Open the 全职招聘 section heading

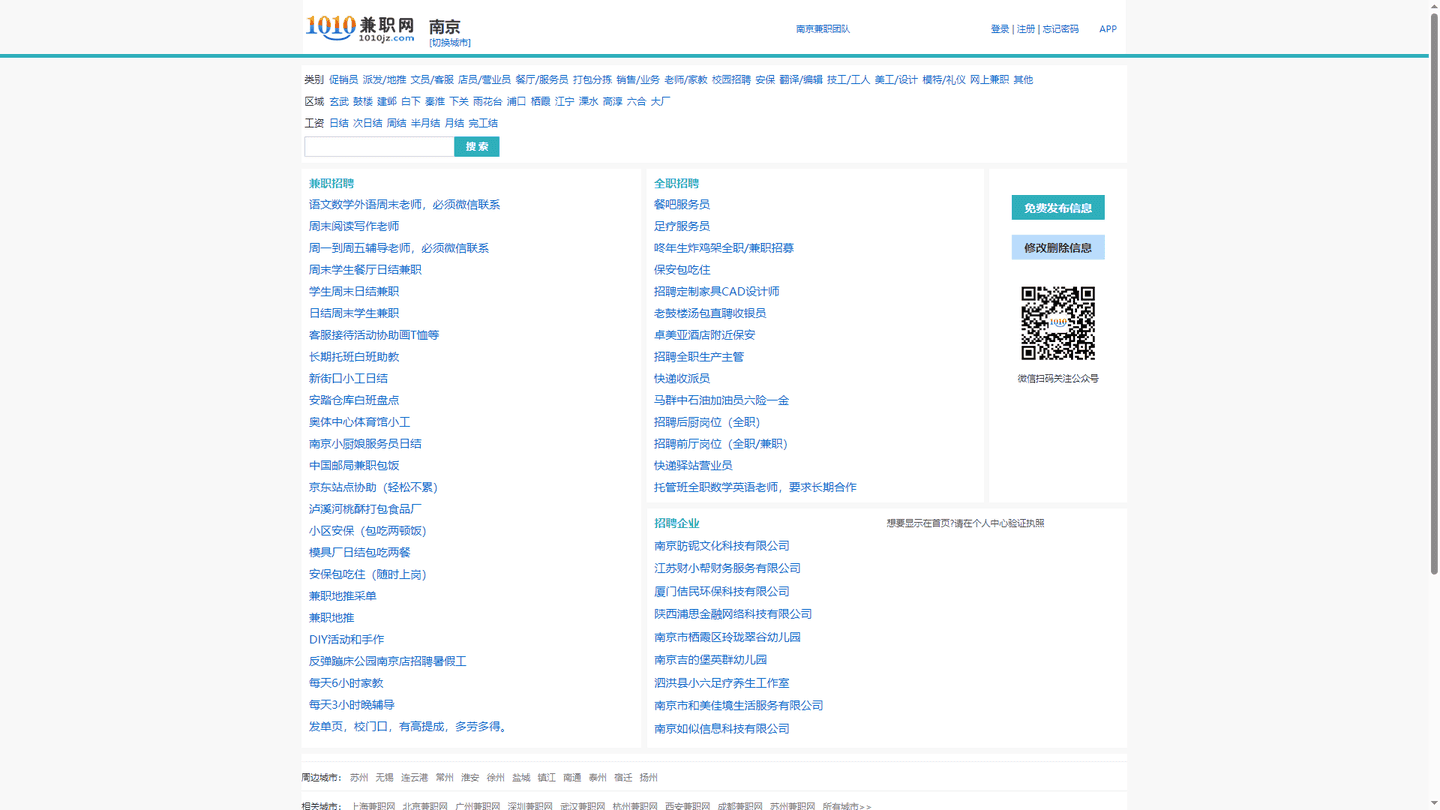(676, 184)
